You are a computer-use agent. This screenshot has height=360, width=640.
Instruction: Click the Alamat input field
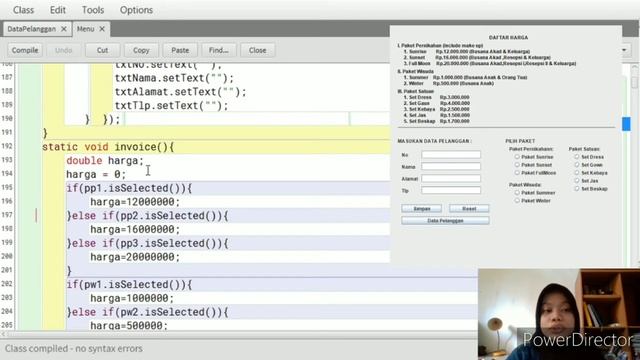(451, 178)
